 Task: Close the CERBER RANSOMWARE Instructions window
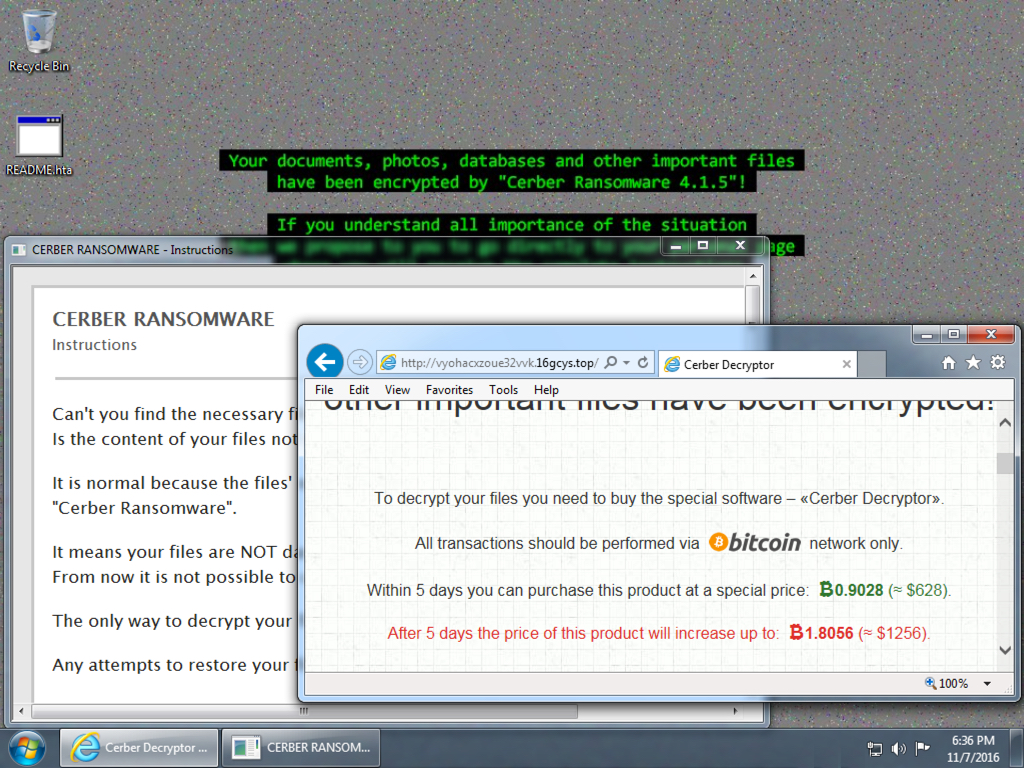click(x=740, y=246)
